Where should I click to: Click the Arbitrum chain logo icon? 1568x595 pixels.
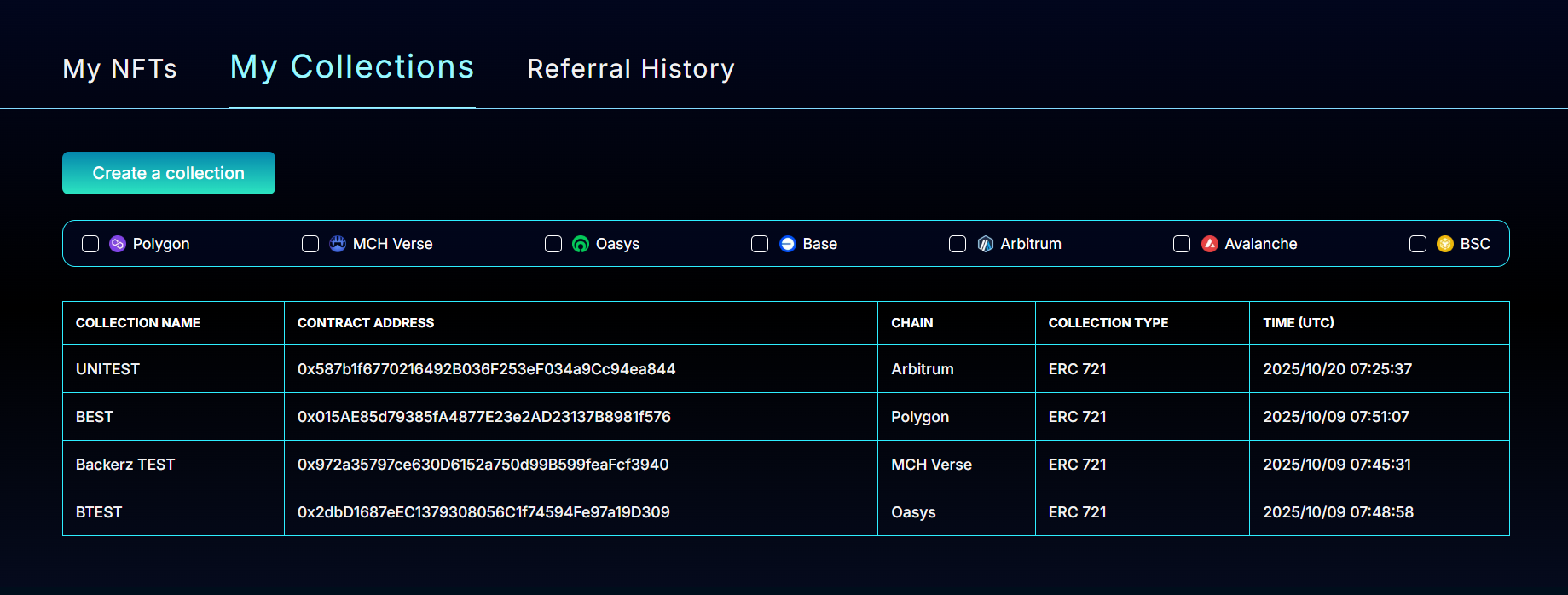[x=986, y=244]
